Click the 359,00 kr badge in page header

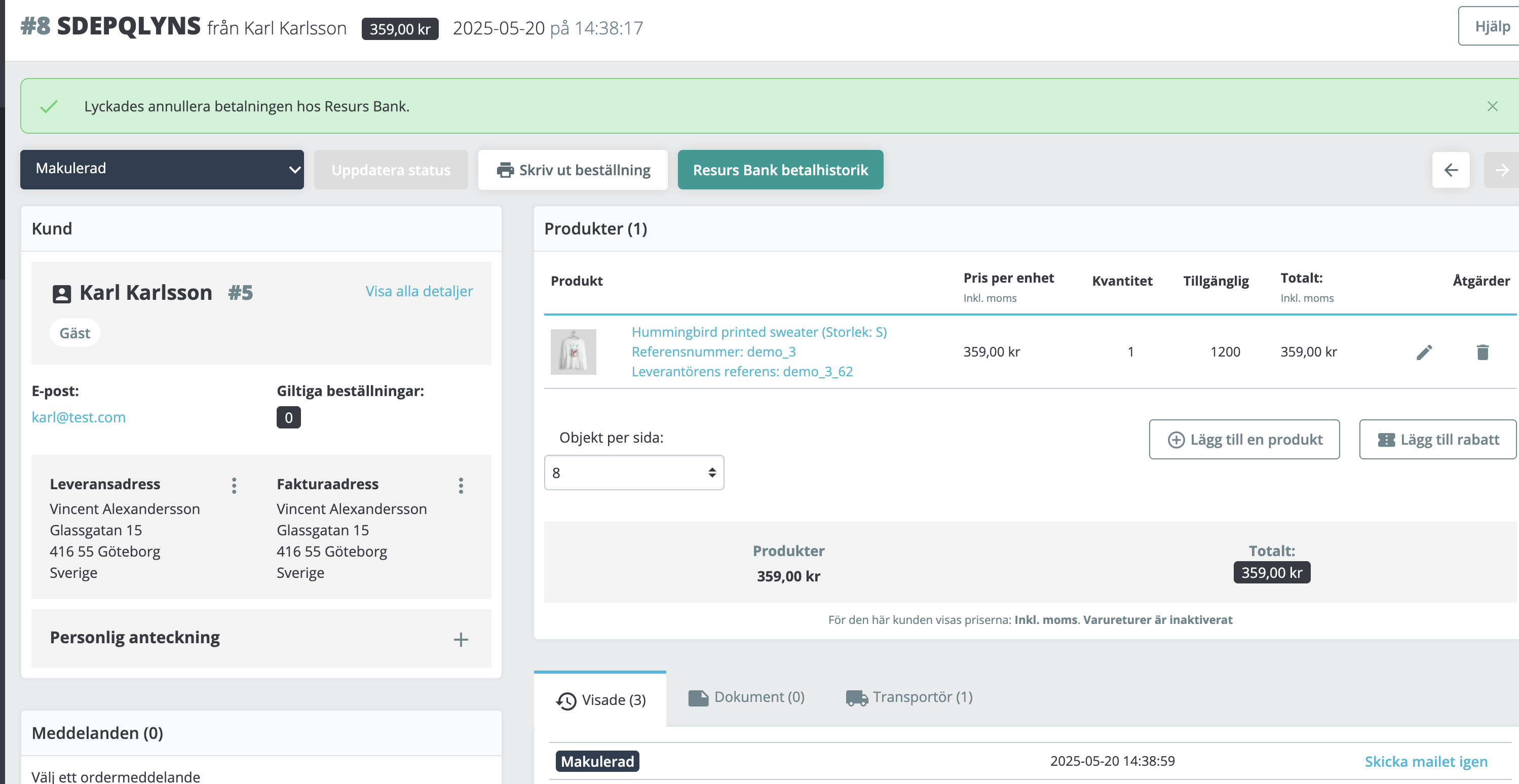(x=400, y=28)
